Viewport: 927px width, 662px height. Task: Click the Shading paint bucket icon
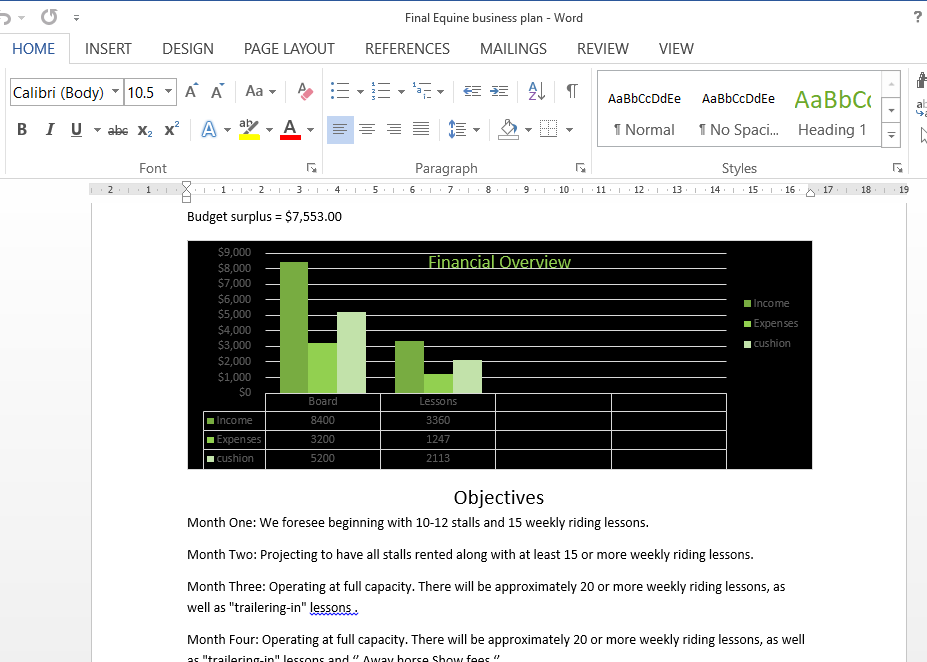tap(508, 129)
